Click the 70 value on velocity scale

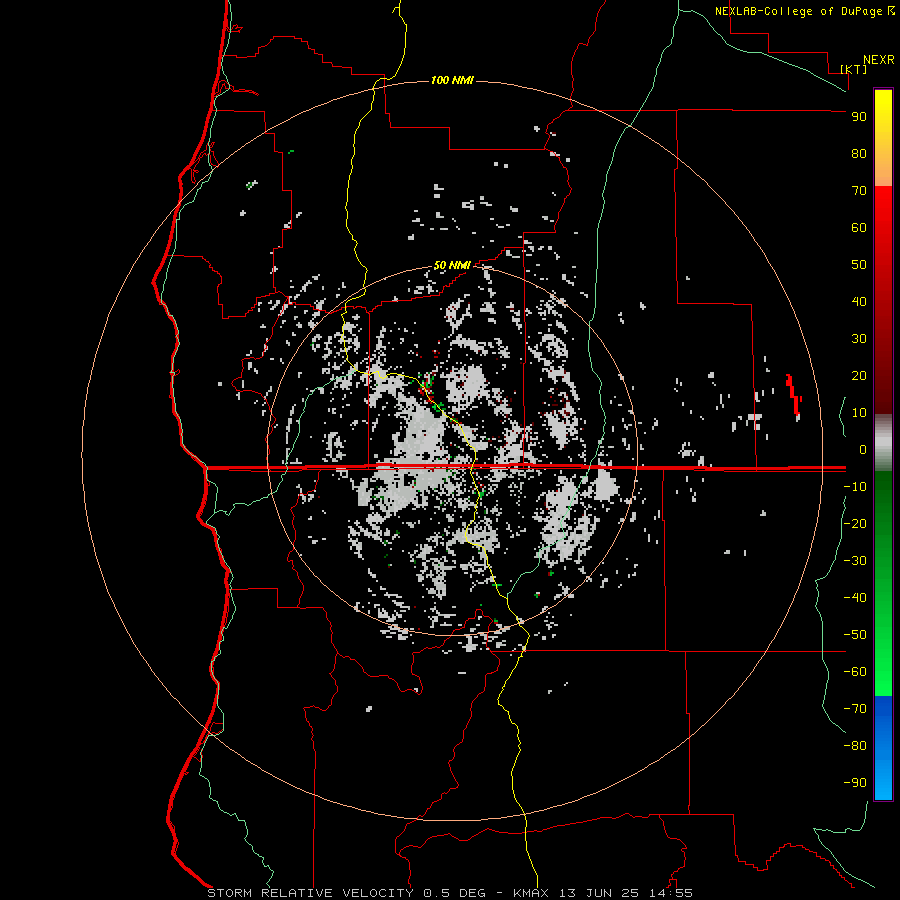click(859, 191)
